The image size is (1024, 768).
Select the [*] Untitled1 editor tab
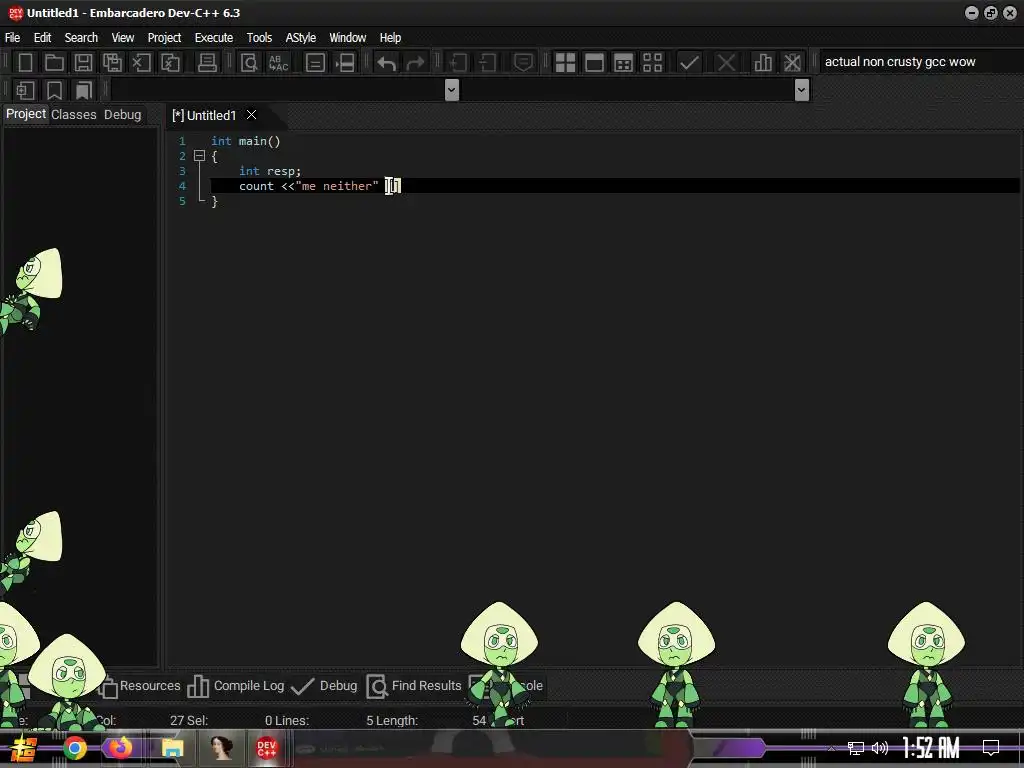[x=204, y=115]
